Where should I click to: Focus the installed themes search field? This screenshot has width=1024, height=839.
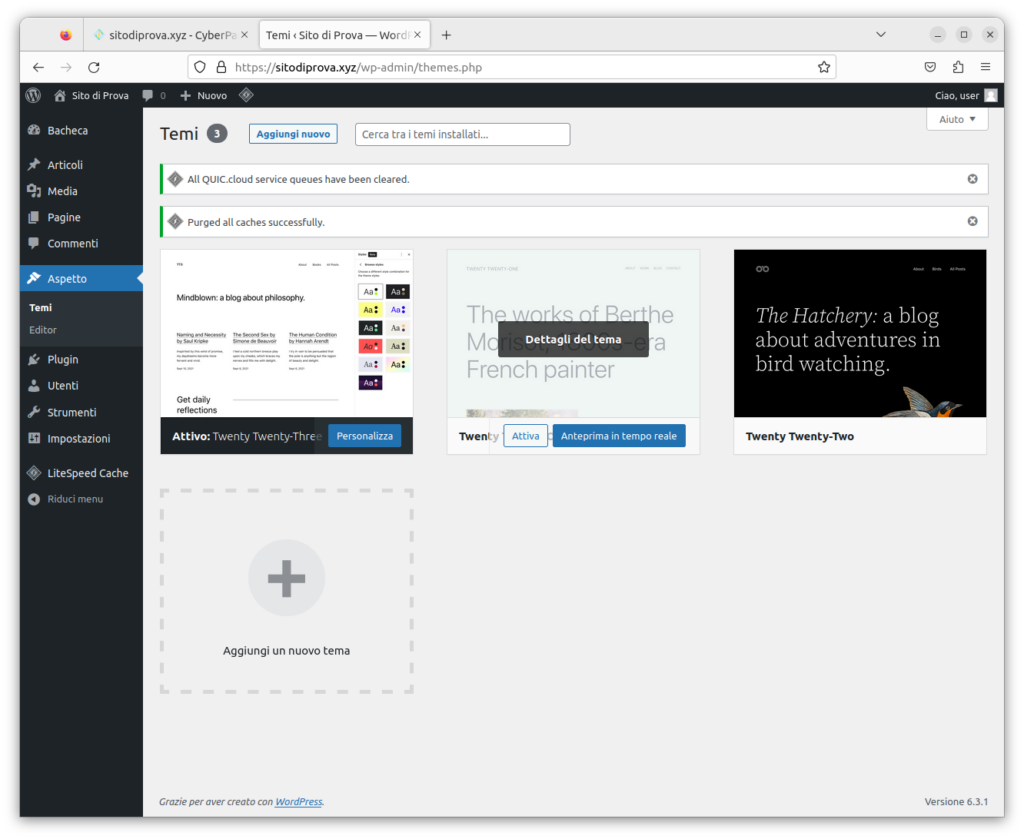462,135
